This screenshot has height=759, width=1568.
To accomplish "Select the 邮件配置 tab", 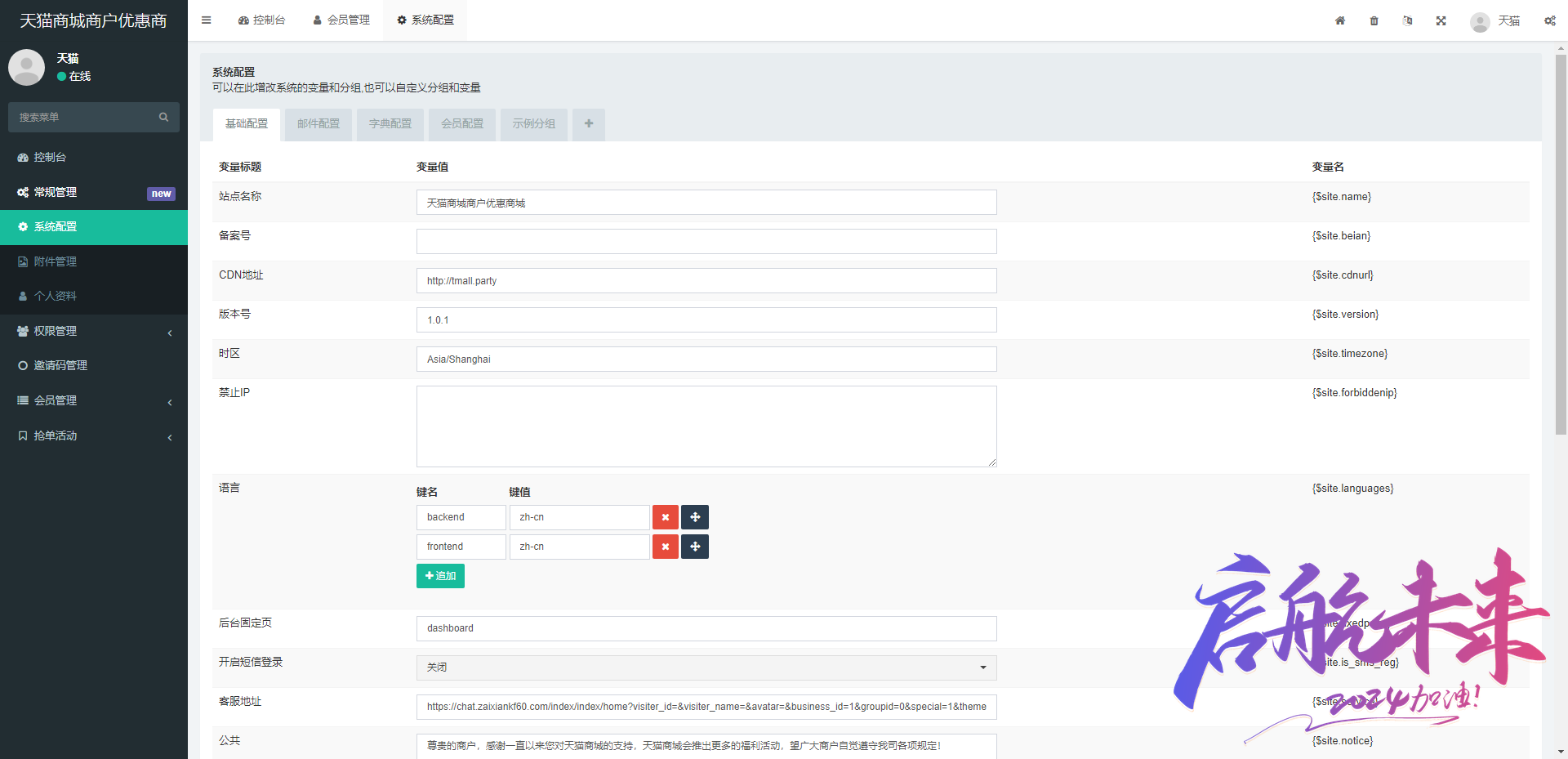I will (x=318, y=124).
